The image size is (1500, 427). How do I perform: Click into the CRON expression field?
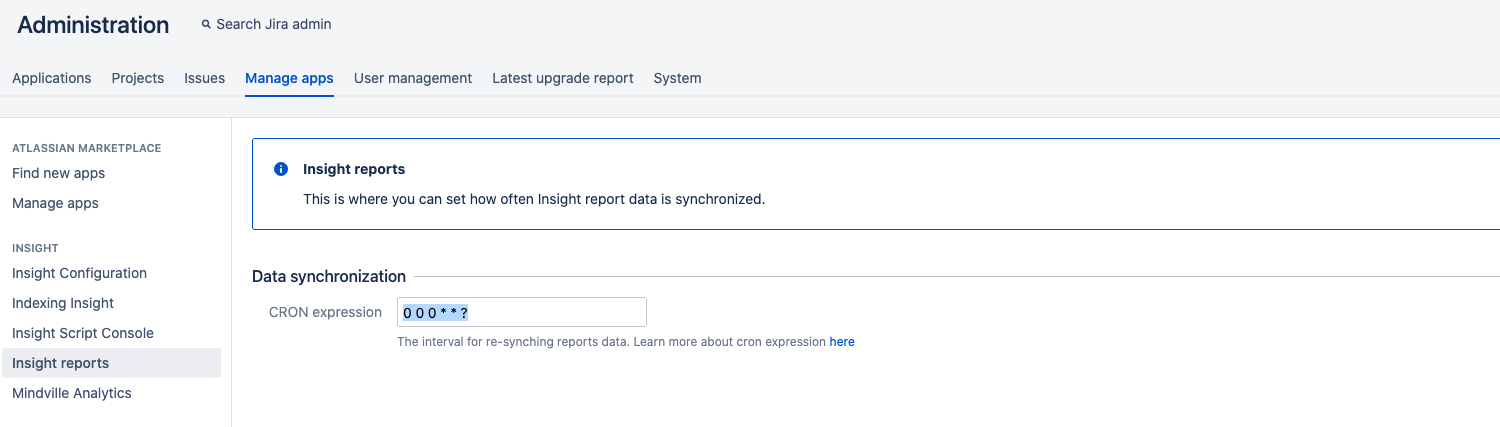[522, 312]
